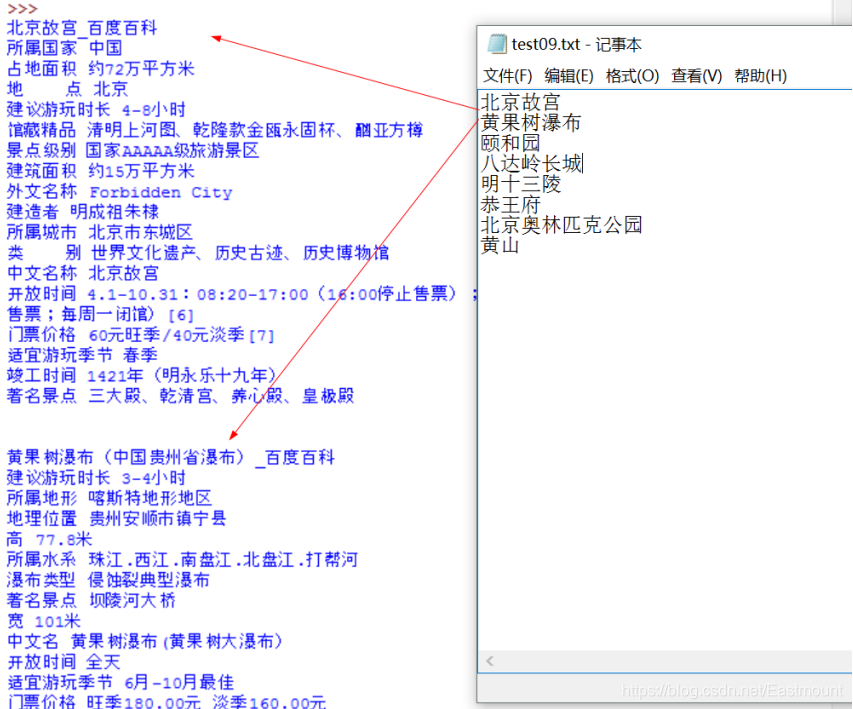Screen dimensions: 853x709
Task: Click the output line 北京故宫_百度百科
Action: tap(82, 28)
